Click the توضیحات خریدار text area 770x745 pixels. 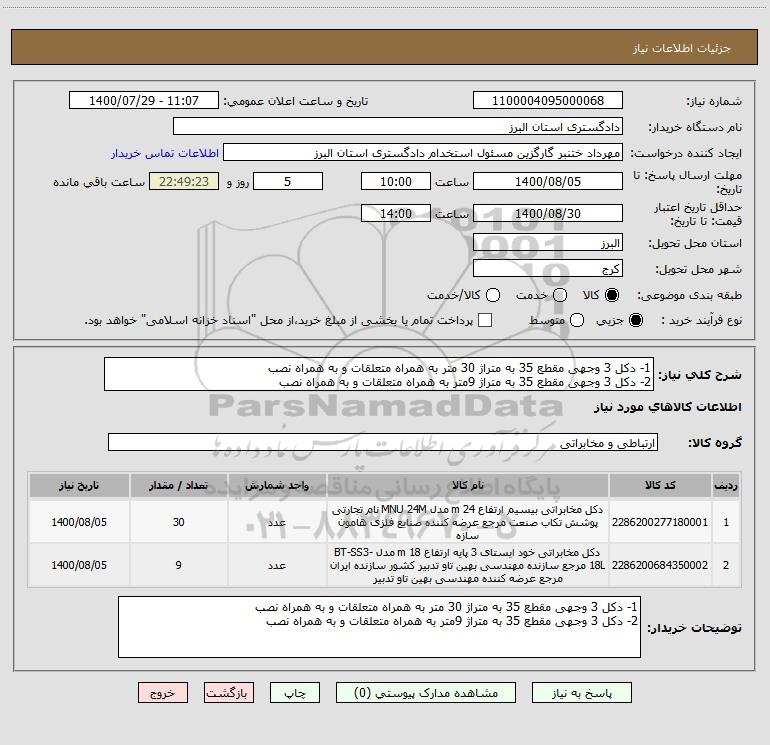[x=379, y=627]
